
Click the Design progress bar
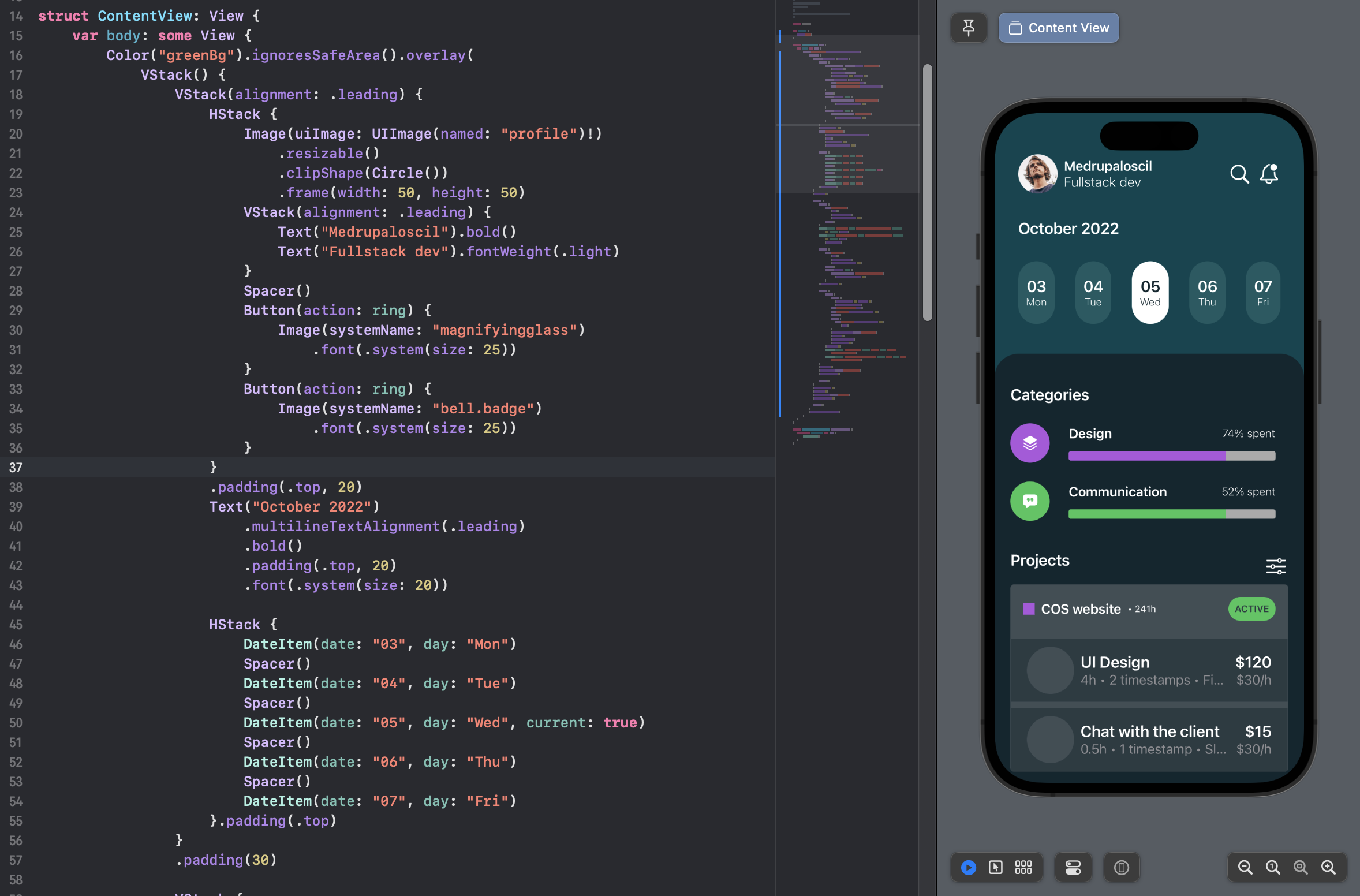pyautogui.click(x=1172, y=456)
